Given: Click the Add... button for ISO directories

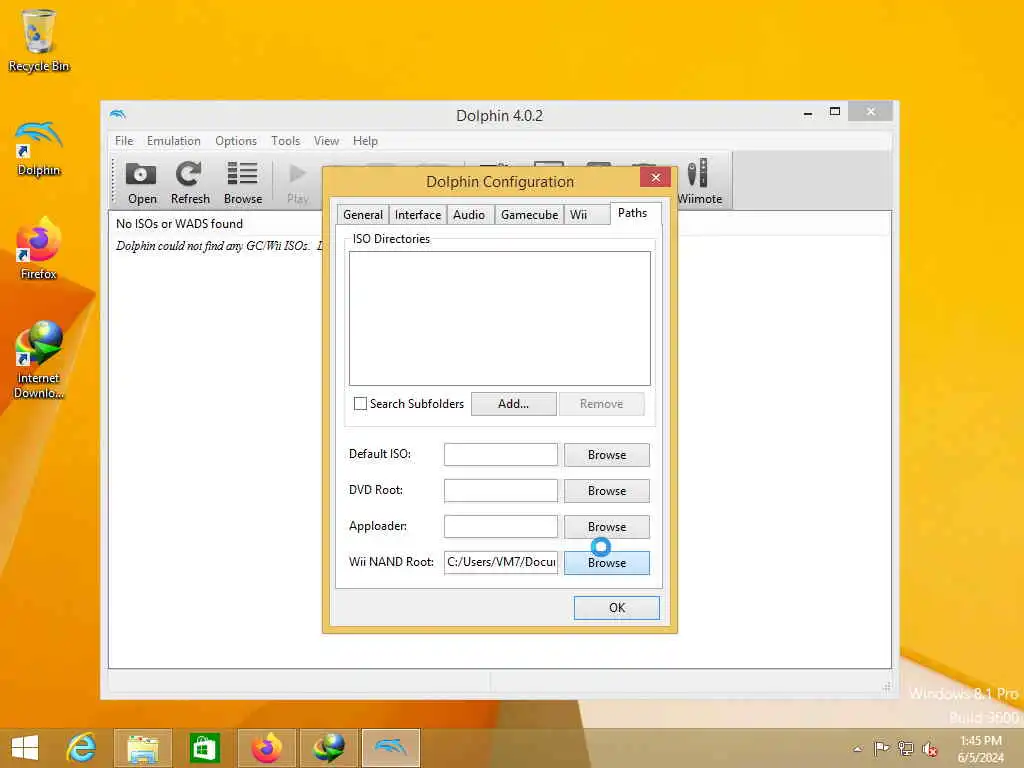Looking at the screenshot, I should 513,404.
